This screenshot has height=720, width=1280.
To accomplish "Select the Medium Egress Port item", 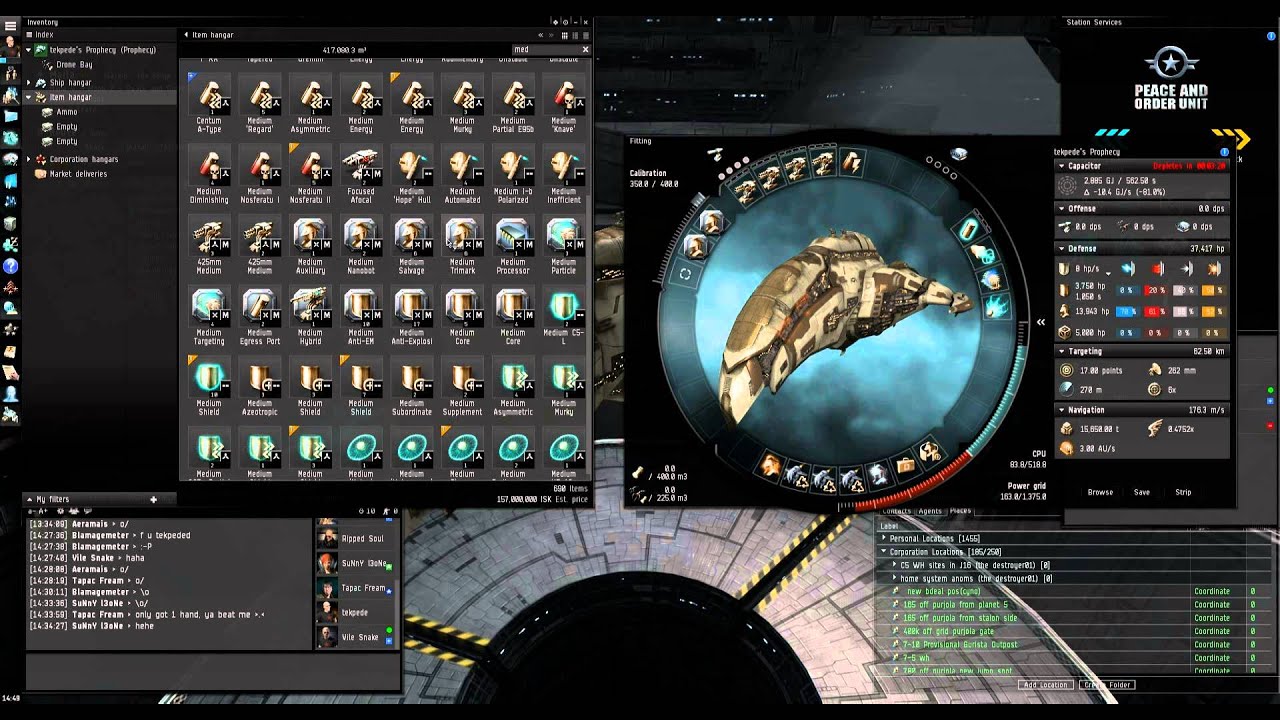I will 260,317.
